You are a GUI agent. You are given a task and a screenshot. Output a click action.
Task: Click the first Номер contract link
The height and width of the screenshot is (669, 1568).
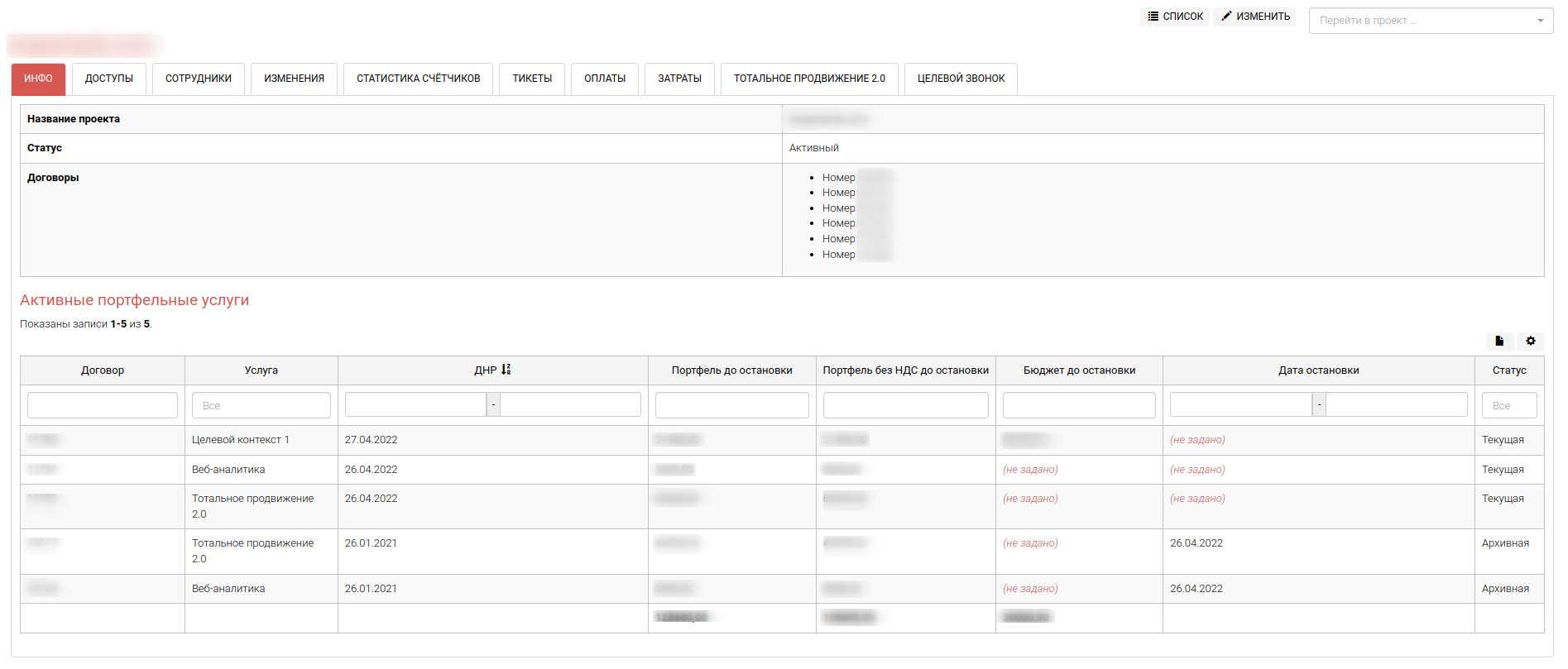pyautogui.click(x=838, y=178)
